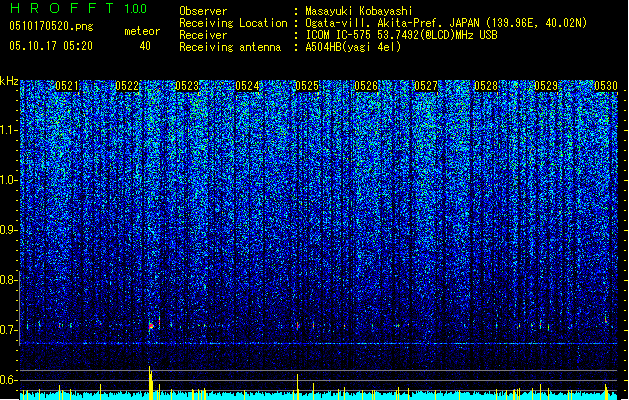Click the 0.6 frequency axis label
Screen dimensions: 629x400
click(8, 380)
